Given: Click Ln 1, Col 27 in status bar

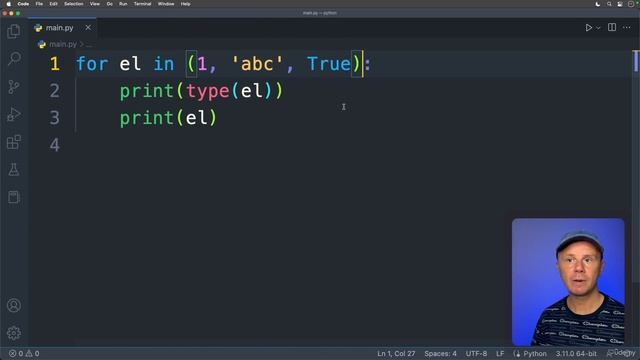Looking at the screenshot, I should (x=396, y=353).
